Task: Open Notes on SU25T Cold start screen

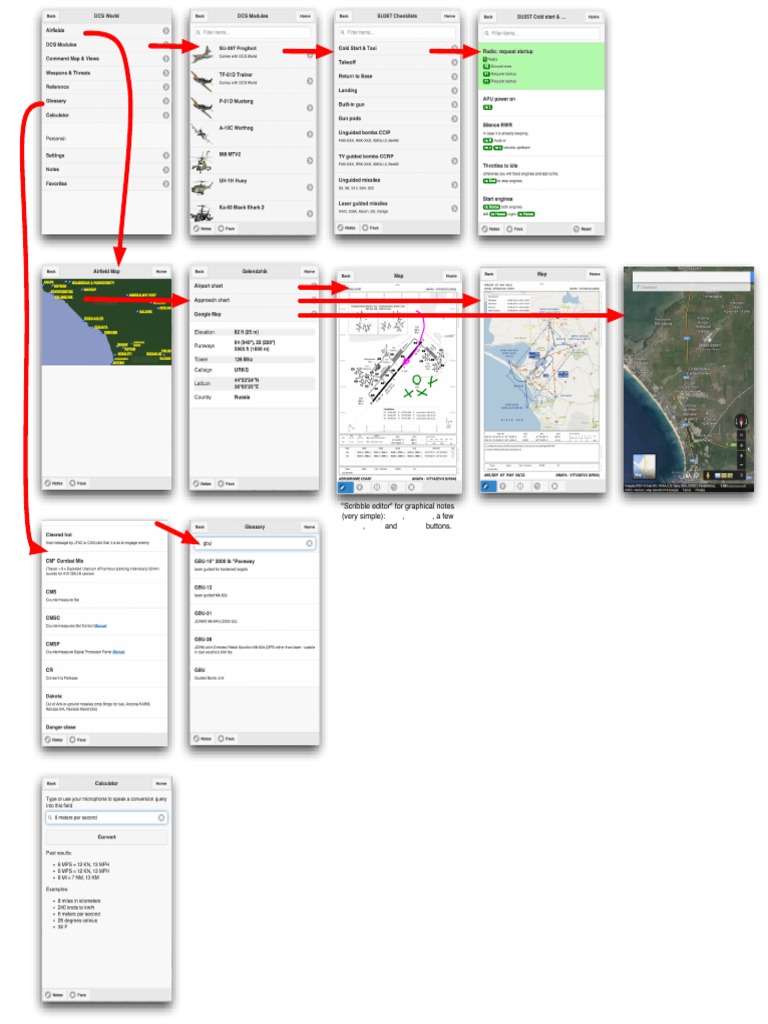Action: pyautogui.click(x=492, y=229)
